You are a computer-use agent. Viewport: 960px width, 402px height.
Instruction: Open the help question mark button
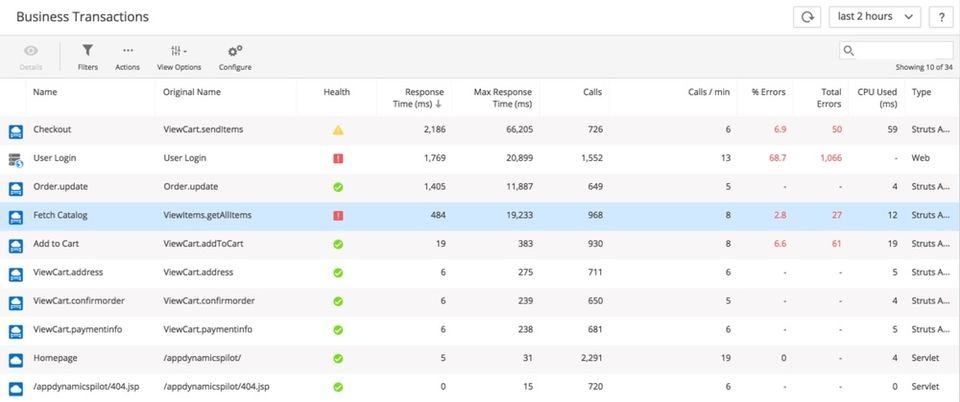[940, 17]
